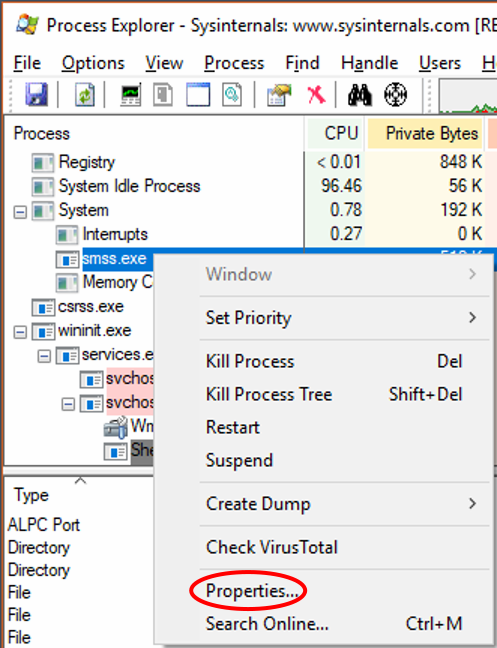Screen dimensions: 497x648
Task: Click the magnifier document toolbar icon
Action: coord(232,95)
